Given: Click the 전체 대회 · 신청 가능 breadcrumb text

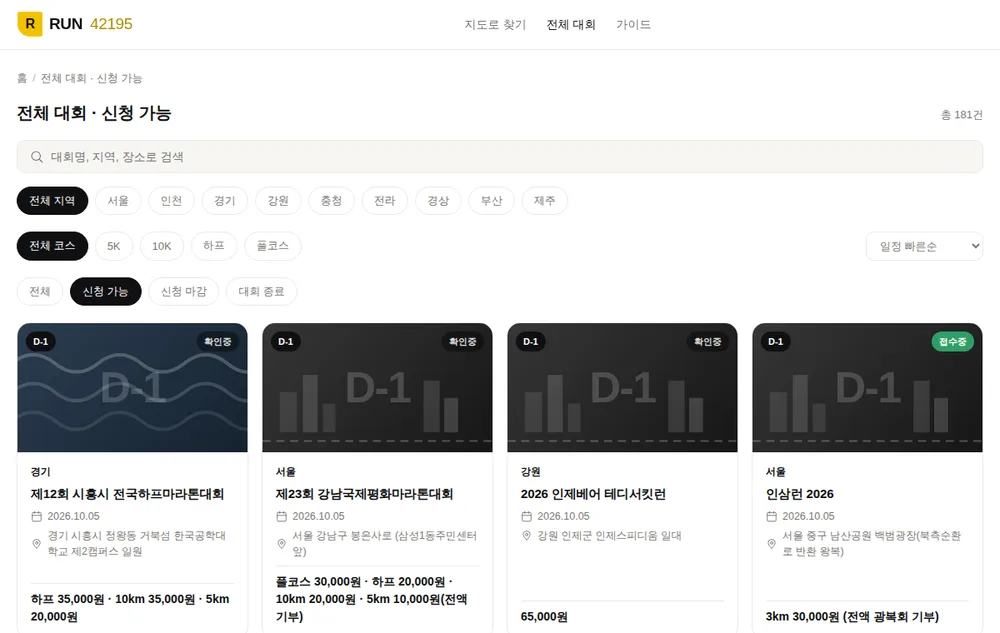Looking at the screenshot, I should pos(91,78).
